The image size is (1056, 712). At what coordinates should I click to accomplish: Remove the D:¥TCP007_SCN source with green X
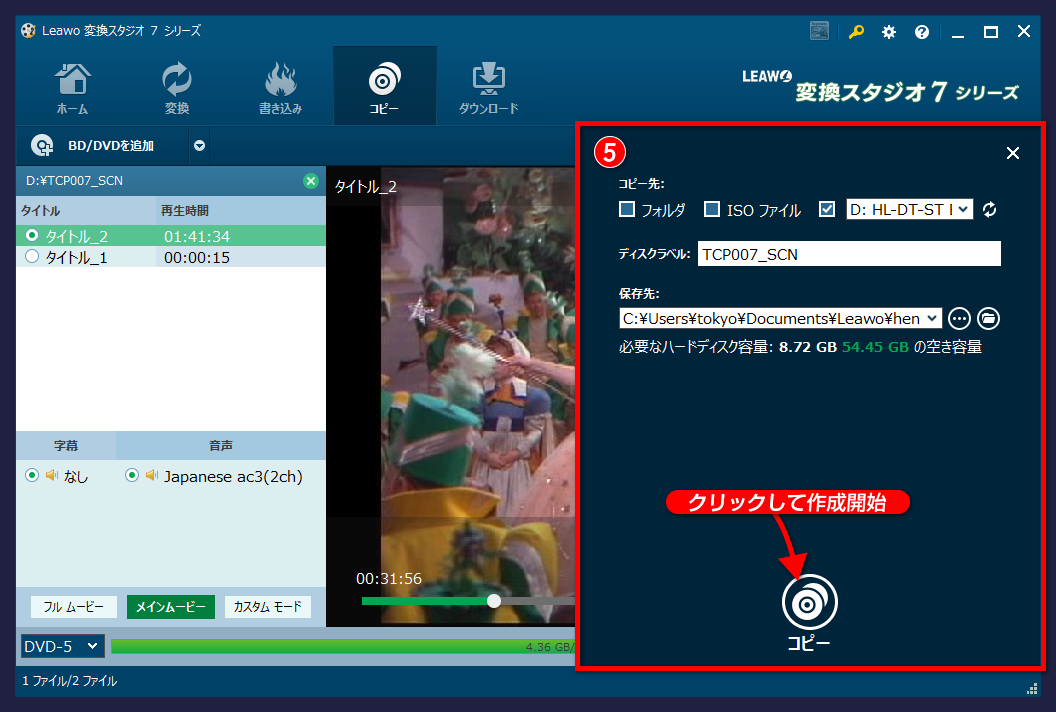click(310, 181)
